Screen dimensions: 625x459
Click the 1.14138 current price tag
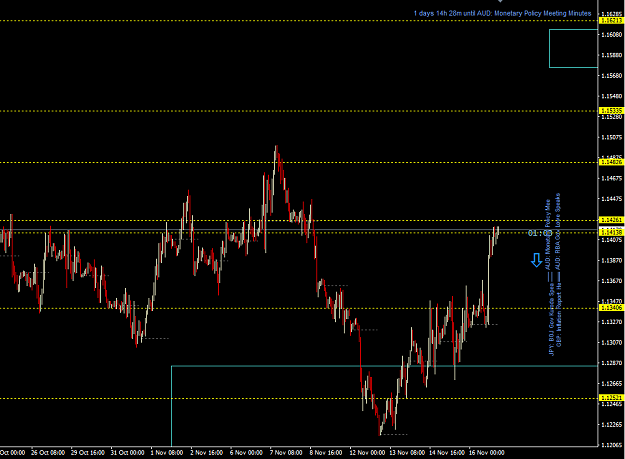pyautogui.click(x=611, y=232)
